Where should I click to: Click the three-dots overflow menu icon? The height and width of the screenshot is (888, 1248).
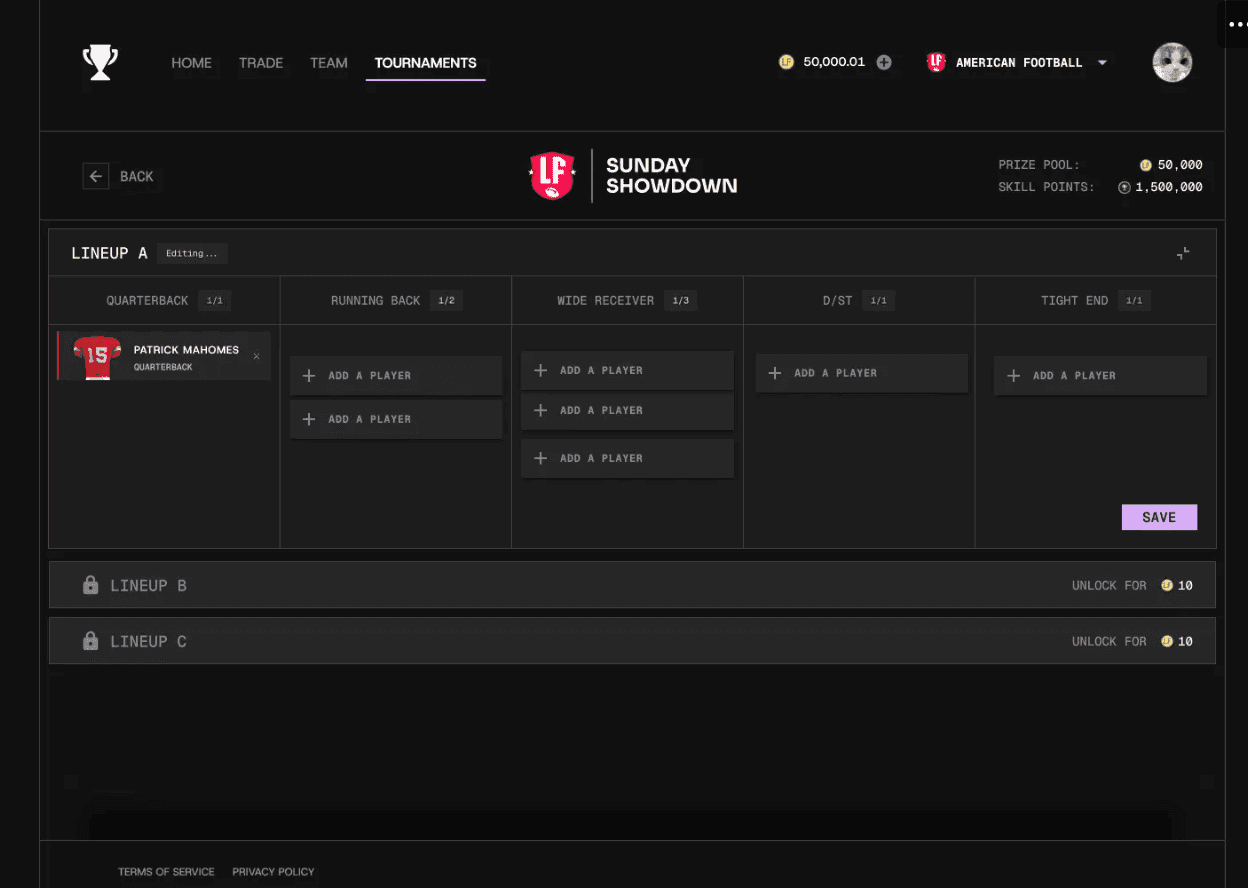(x=1237, y=24)
